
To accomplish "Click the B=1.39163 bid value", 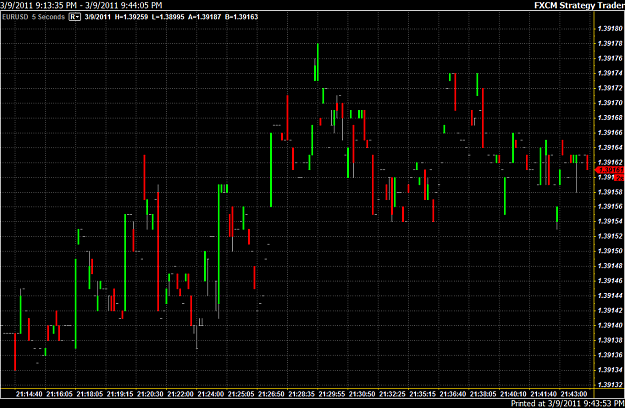I will pyautogui.click(x=242, y=17).
